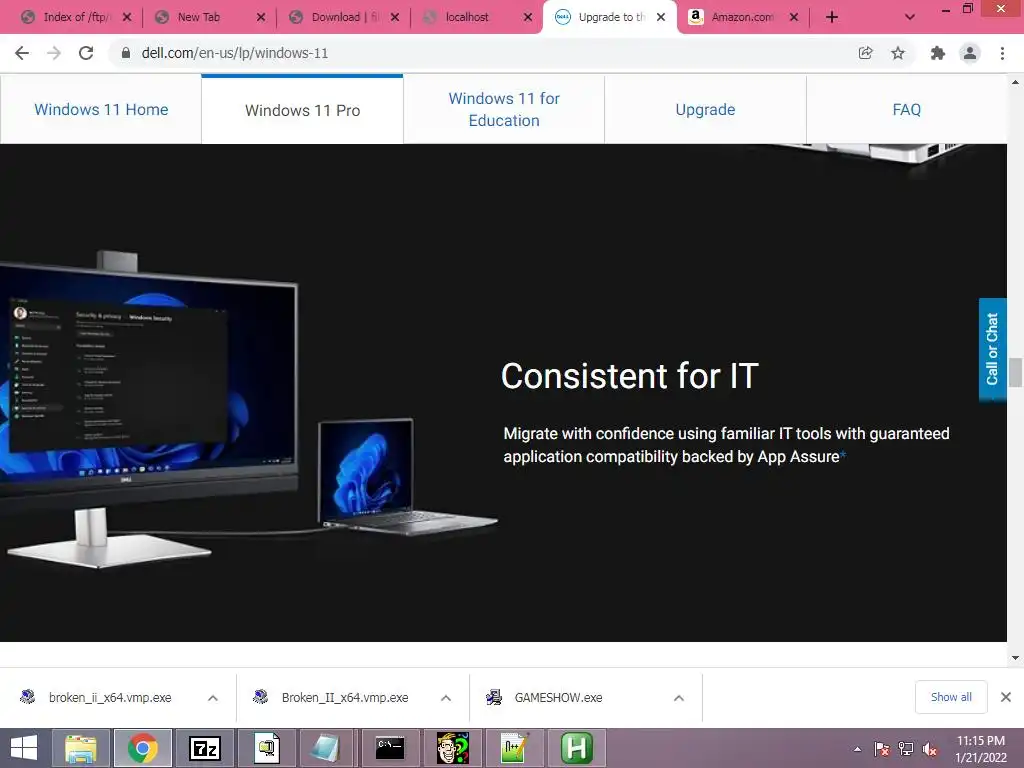Click the forward navigation arrow
Screen dimensions: 1024x768
click(x=54, y=53)
